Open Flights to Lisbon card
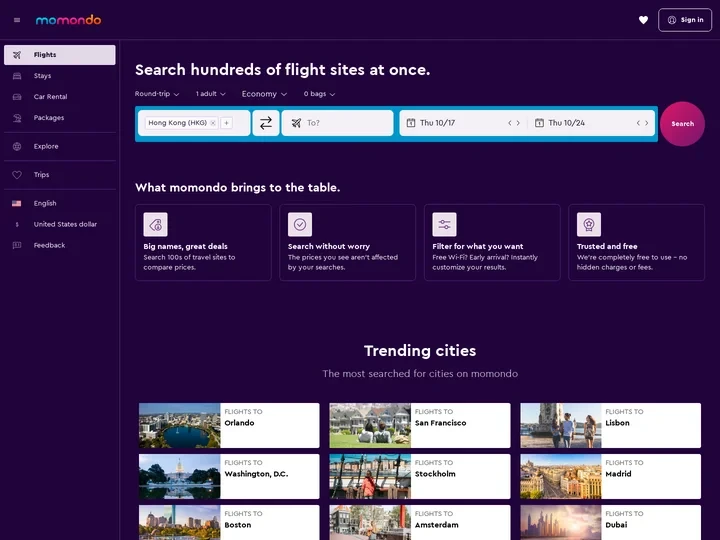The height and width of the screenshot is (540, 720). (x=610, y=425)
